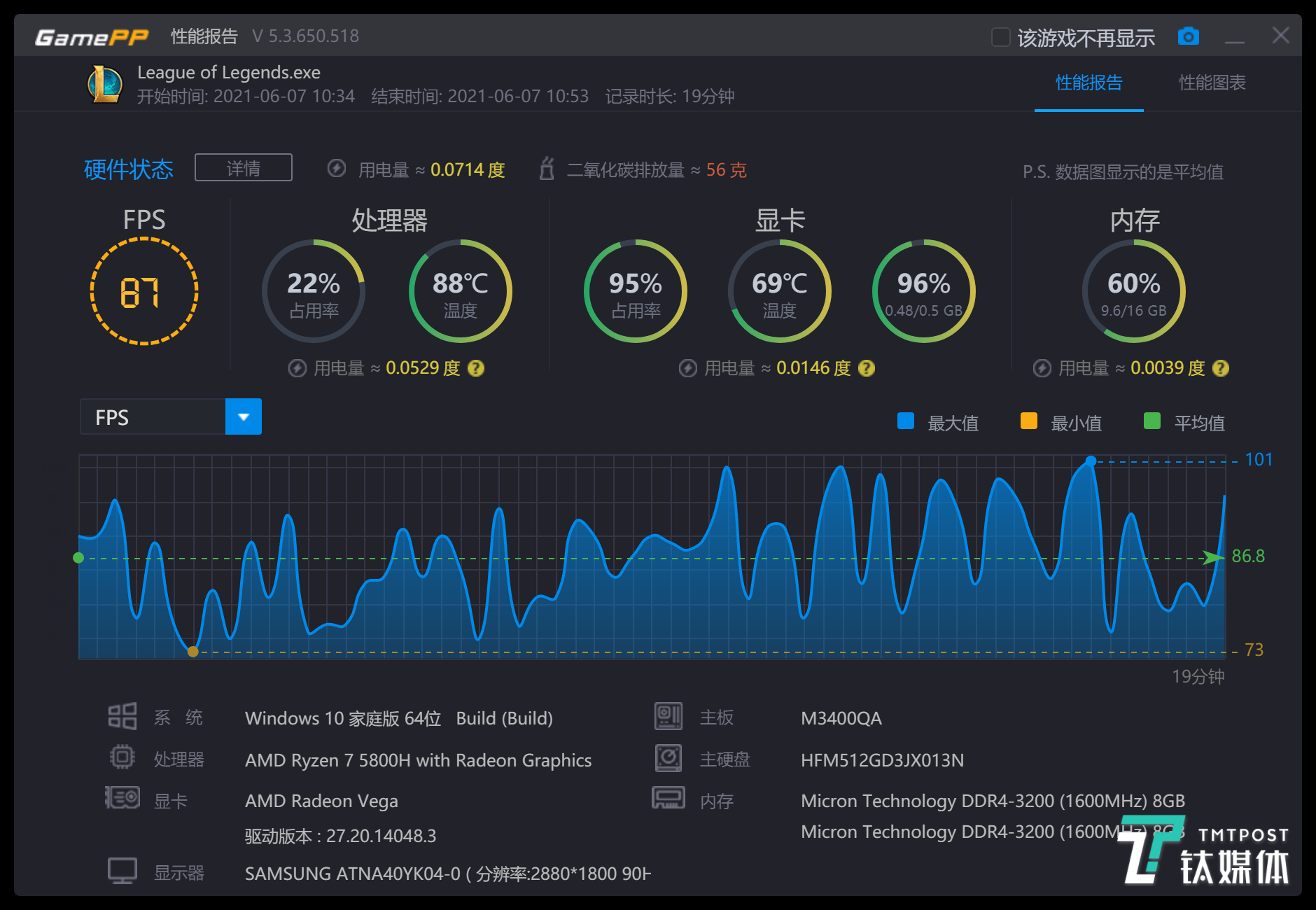Click the power usage icon next to 0.0714度
This screenshot has height=910, width=1316.
[337, 169]
